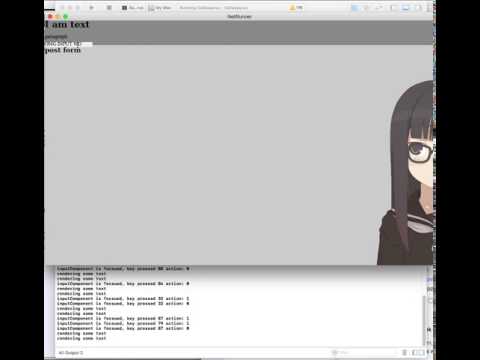Open the destination My Mac selector

[160, 7]
